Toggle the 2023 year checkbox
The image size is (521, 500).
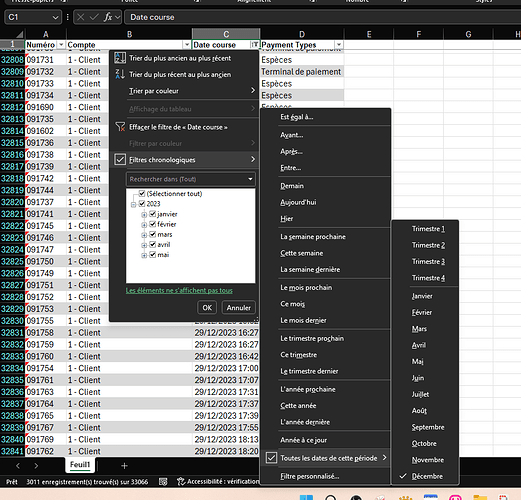pos(142,203)
